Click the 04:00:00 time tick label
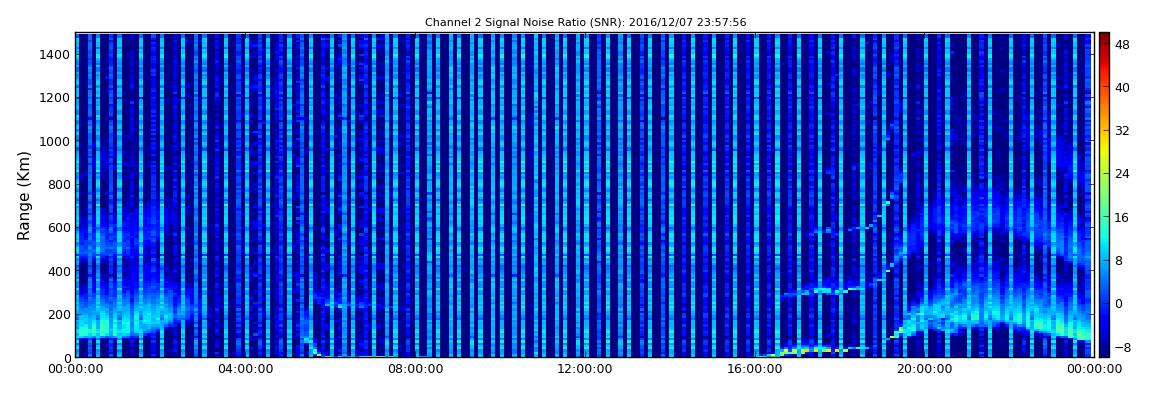The height and width of the screenshot is (407, 1150). coord(245,370)
